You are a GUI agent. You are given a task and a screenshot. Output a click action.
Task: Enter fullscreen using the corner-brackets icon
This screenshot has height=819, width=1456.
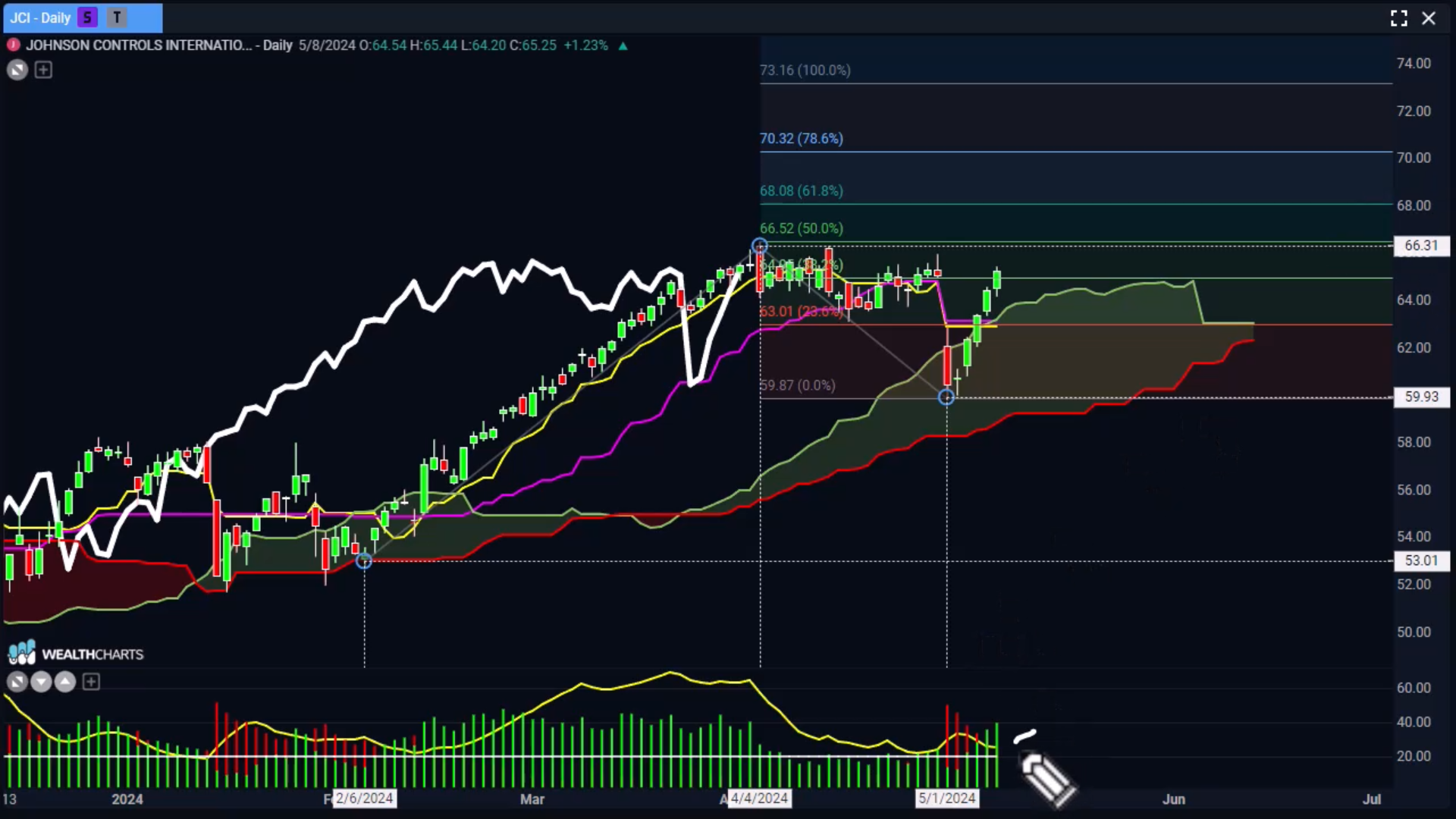(1399, 18)
